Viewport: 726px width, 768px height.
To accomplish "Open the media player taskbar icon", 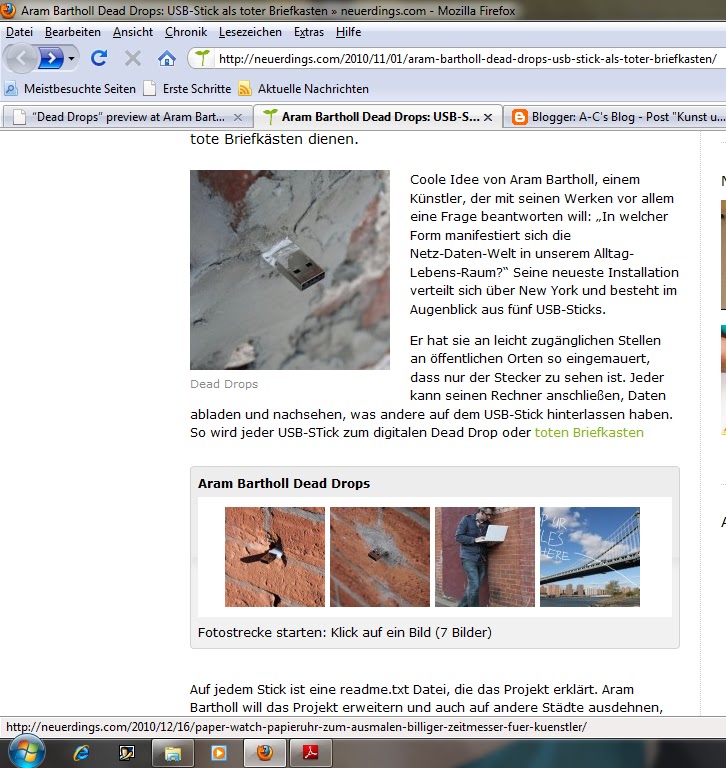I will click(x=219, y=753).
